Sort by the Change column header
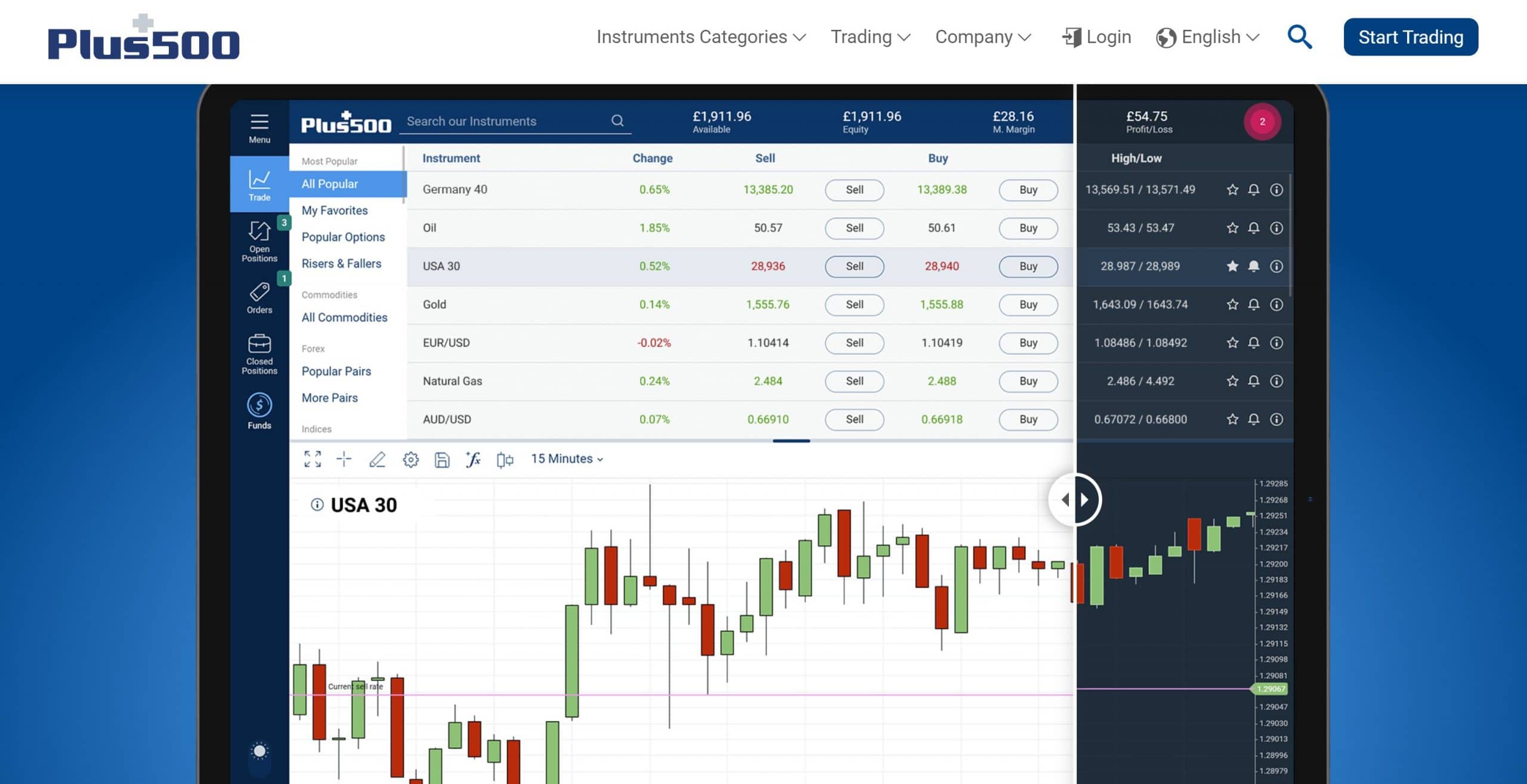This screenshot has width=1527, height=784. click(x=653, y=158)
